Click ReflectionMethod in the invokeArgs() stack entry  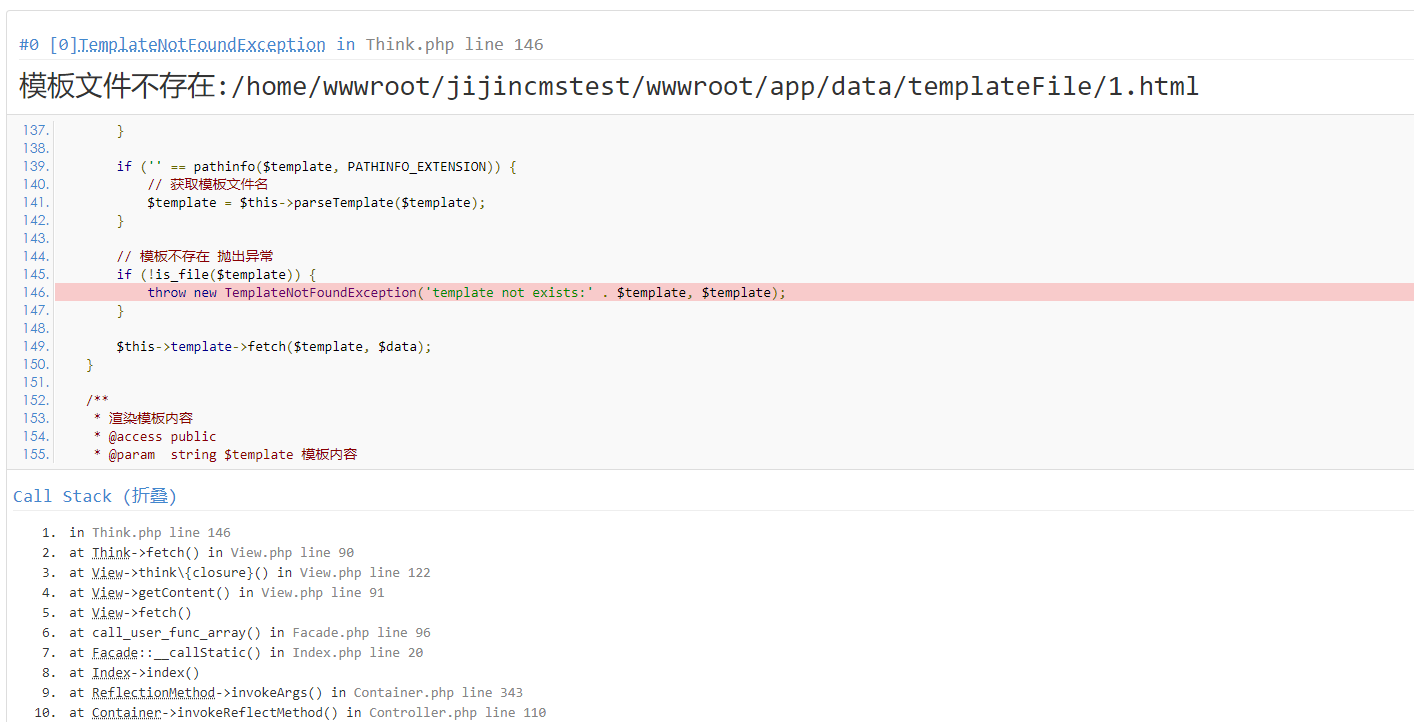point(153,692)
